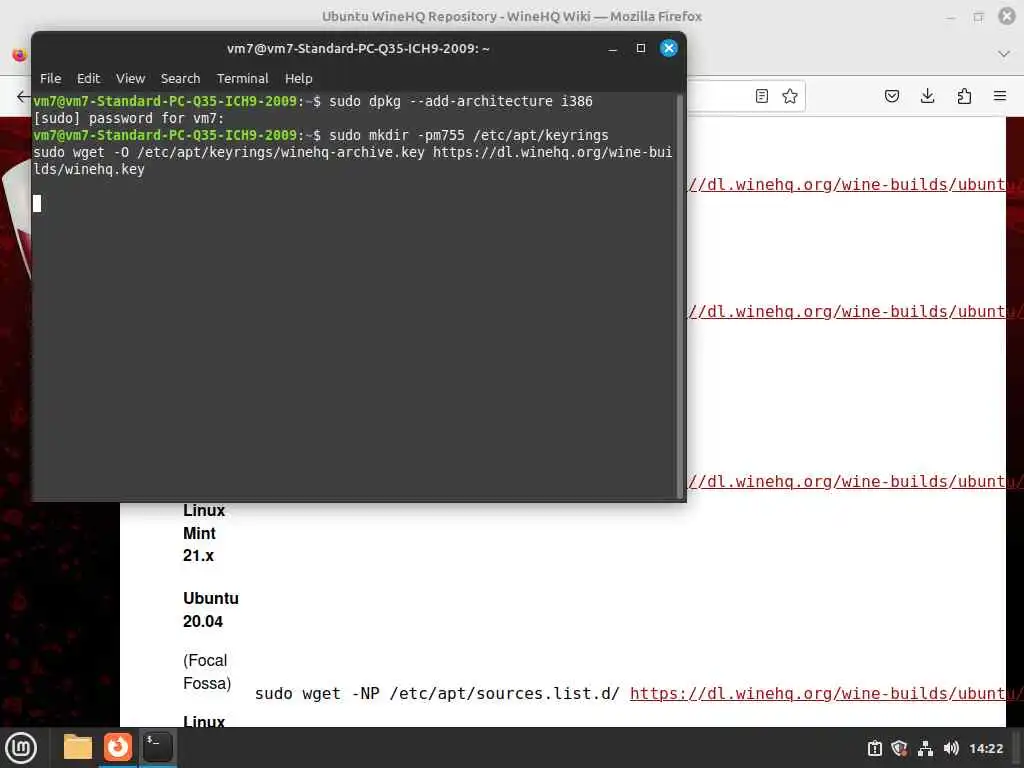Click the terminal scrollbar

pyautogui.click(x=679, y=295)
